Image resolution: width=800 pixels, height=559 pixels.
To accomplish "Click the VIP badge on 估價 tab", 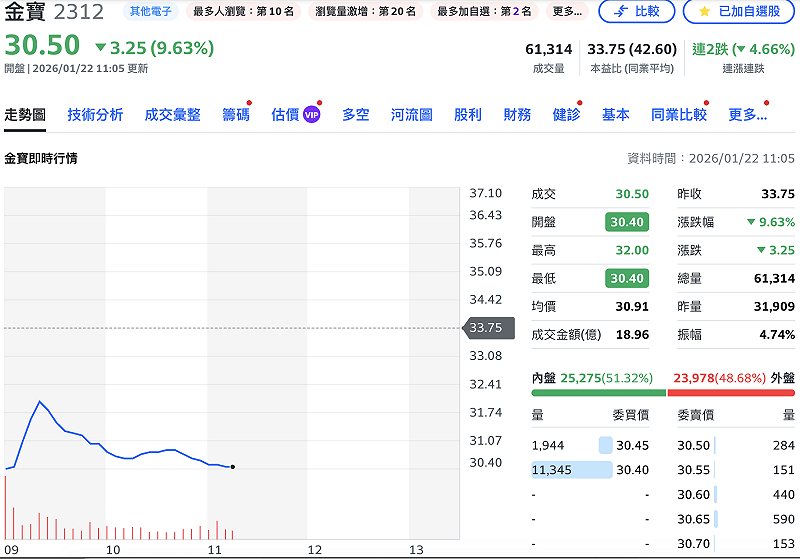I will (311, 115).
